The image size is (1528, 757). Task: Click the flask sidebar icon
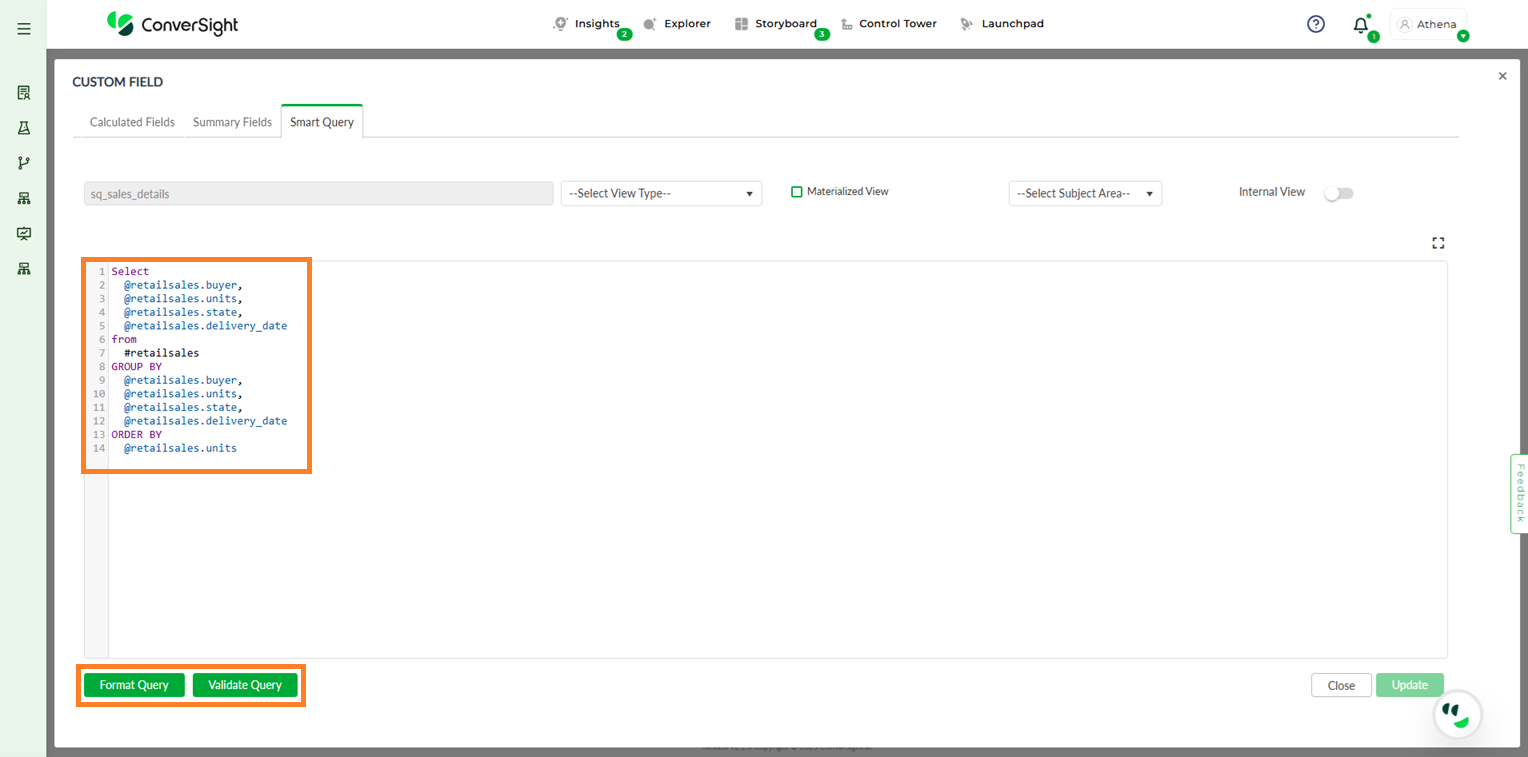(24, 128)
